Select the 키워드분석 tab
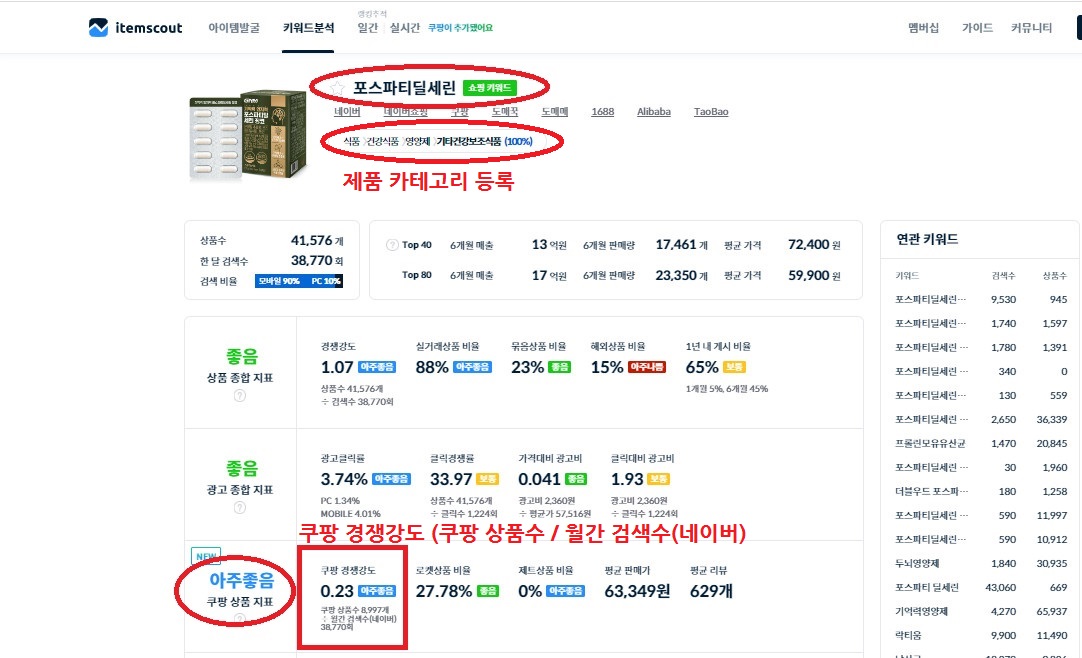 coord(308,28)
